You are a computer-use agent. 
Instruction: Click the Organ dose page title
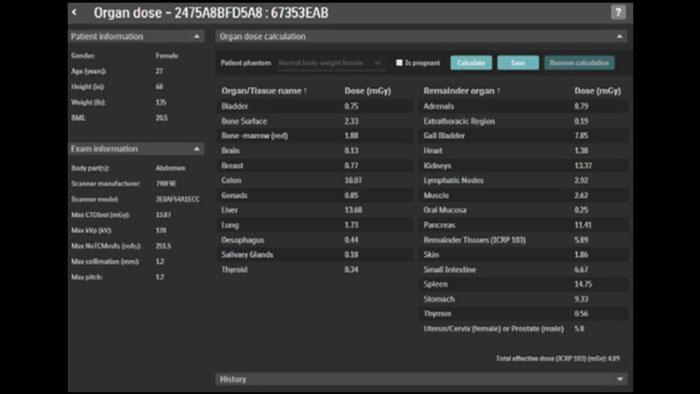pos(211,13)
